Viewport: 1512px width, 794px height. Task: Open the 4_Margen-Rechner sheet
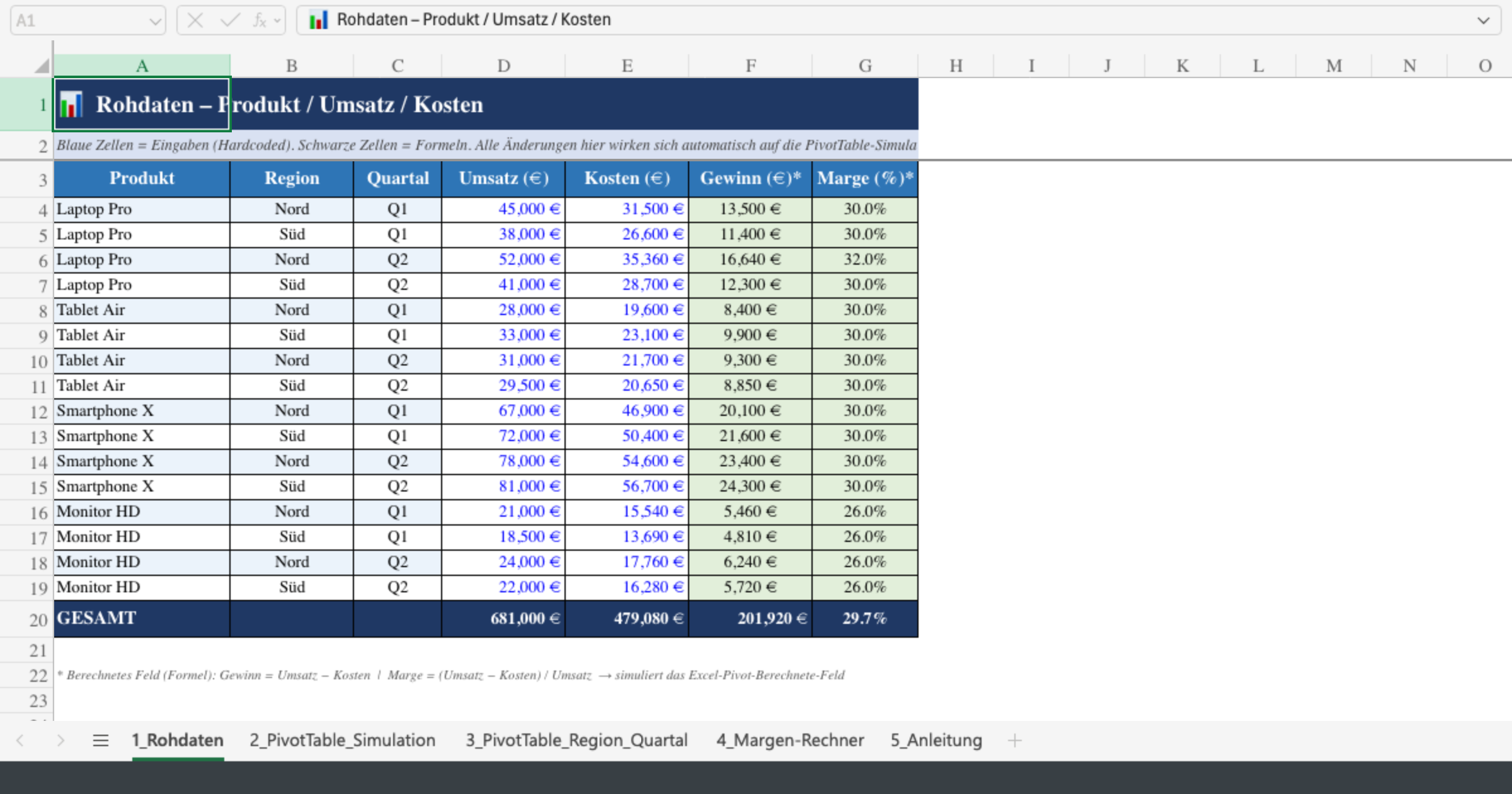click(791, 740)
